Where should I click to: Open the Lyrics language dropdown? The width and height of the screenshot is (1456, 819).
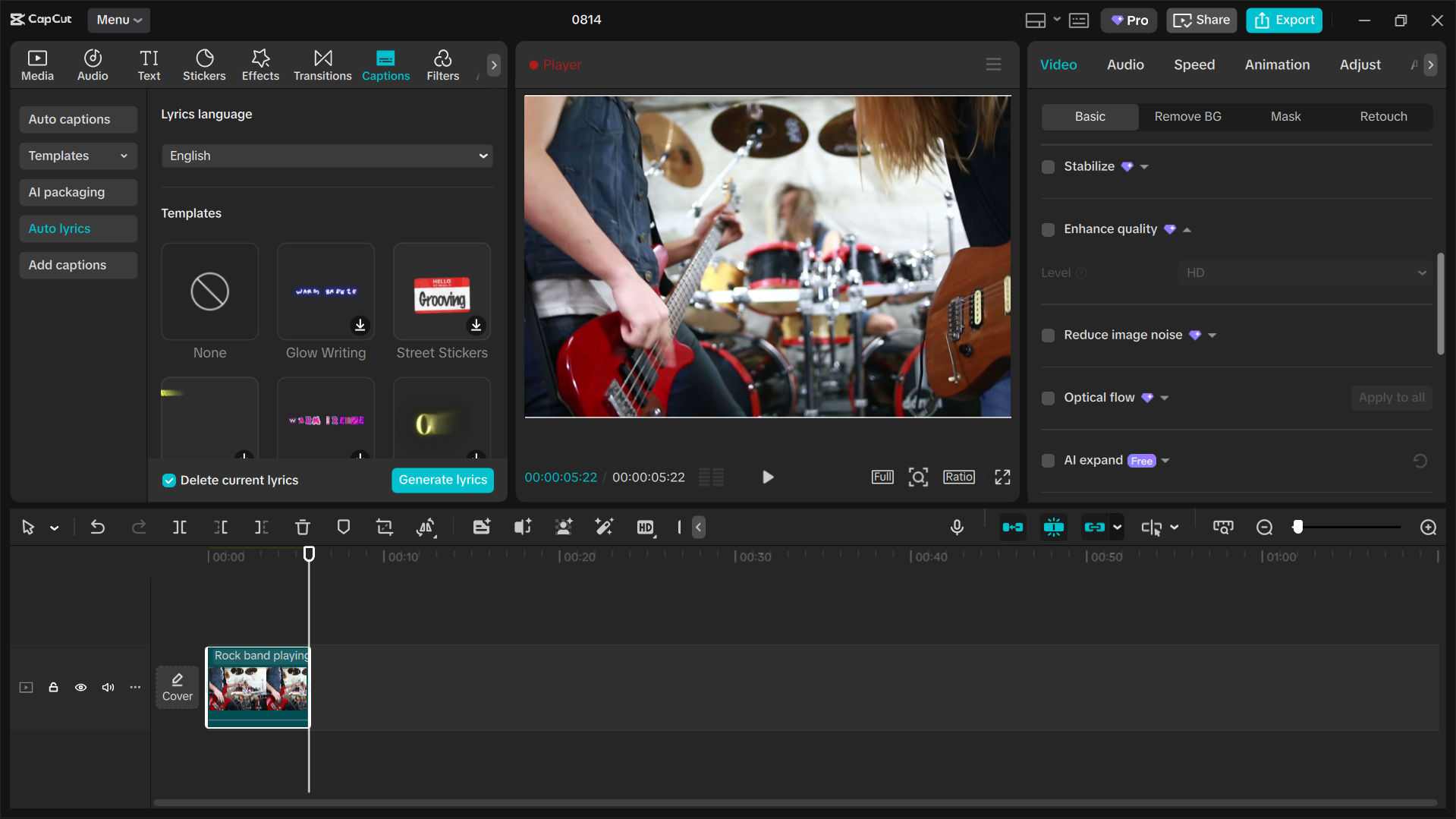[x=327, y=156]
